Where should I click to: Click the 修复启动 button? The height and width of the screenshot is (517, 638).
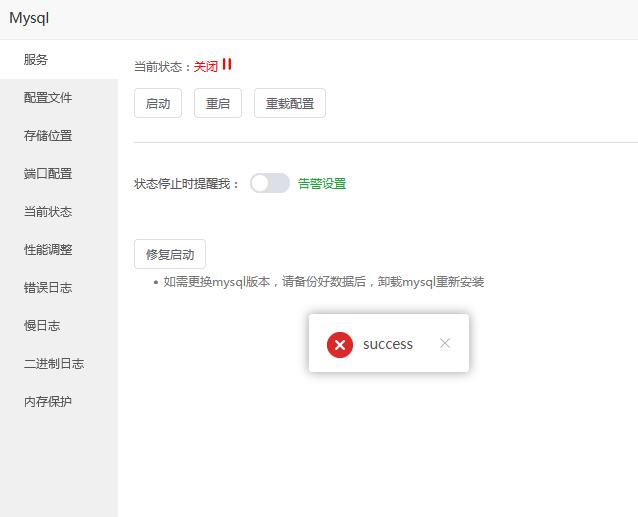click(x=170, y=254)
